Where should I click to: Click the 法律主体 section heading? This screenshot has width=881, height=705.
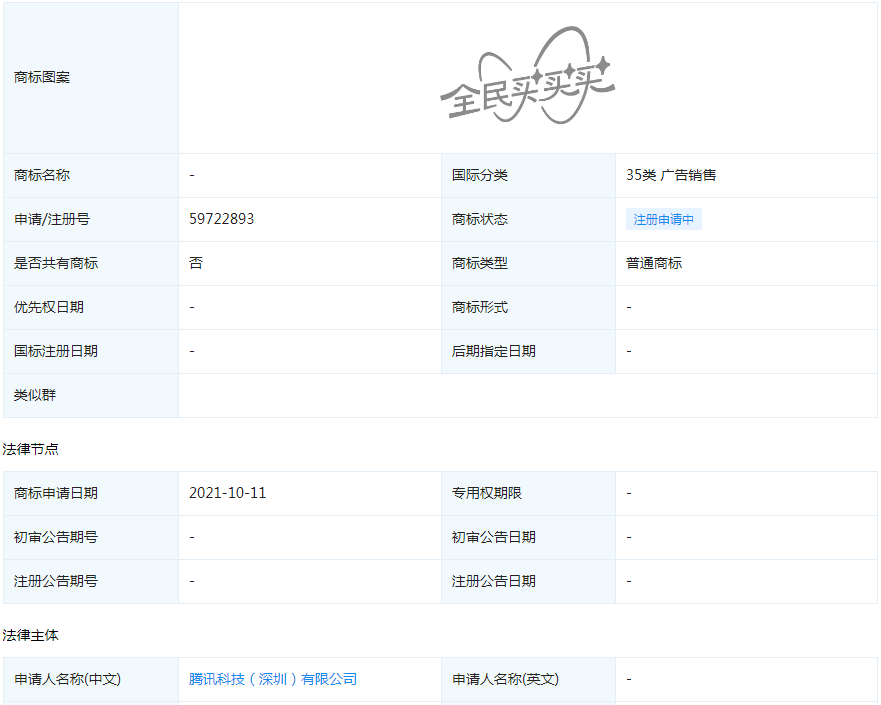click(30, 635)
